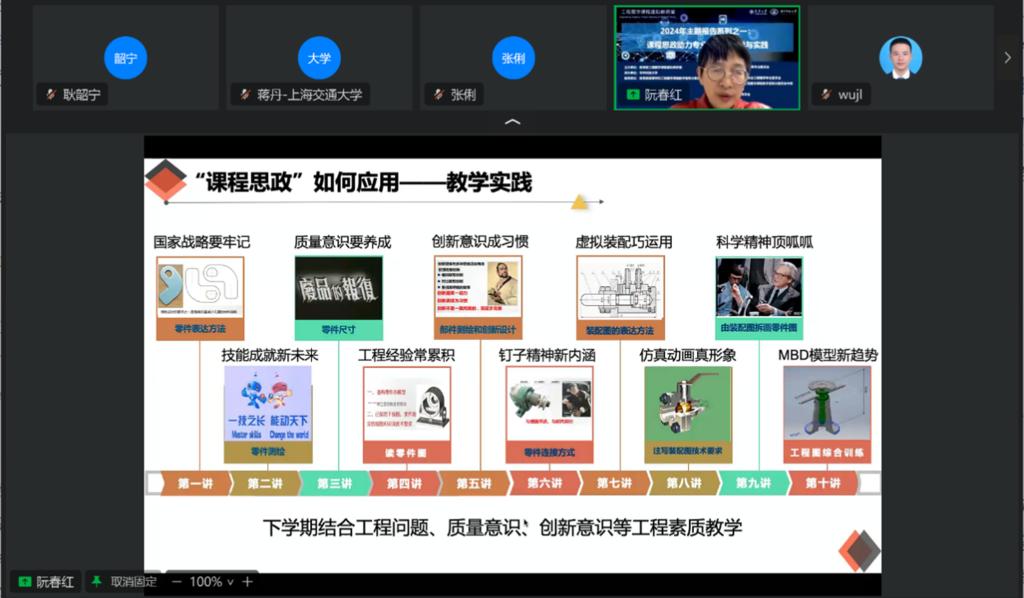Click the 第五讲 timeline arrow on slide
Image resolution: width=1024 pixels, height=598 pixels.
click(x=474, y=484)
